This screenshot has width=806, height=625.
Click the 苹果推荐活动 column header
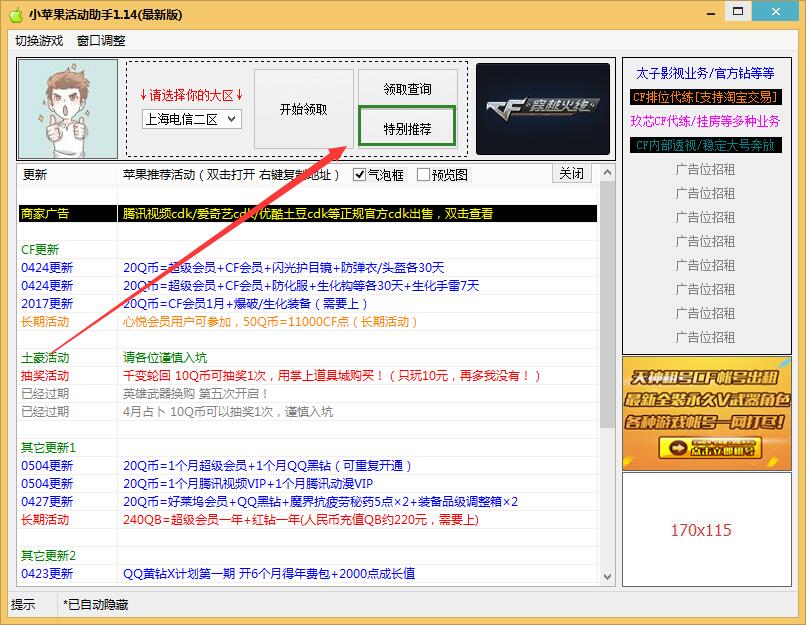point(231,175)
